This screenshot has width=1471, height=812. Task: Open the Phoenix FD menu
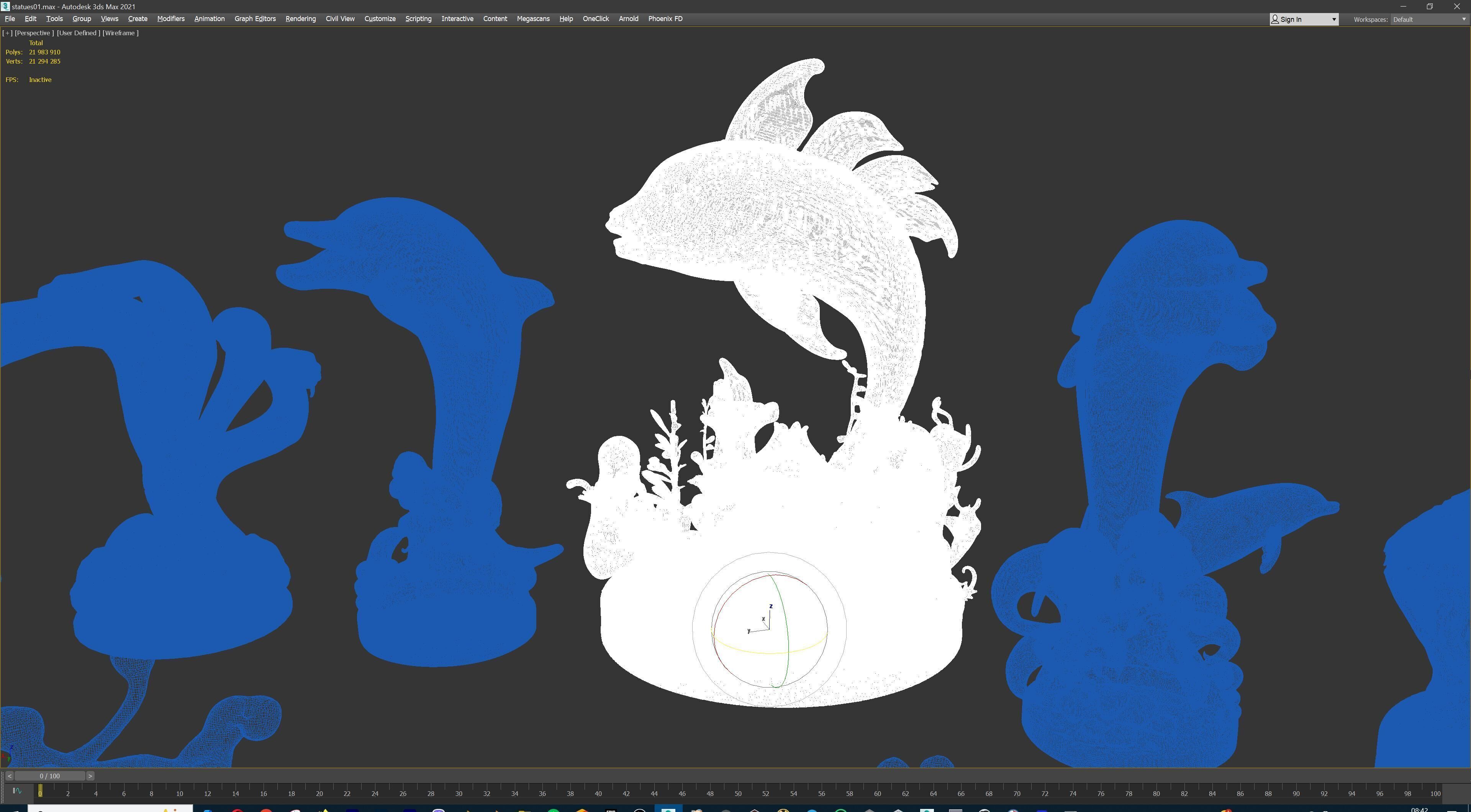click(665, 19)
